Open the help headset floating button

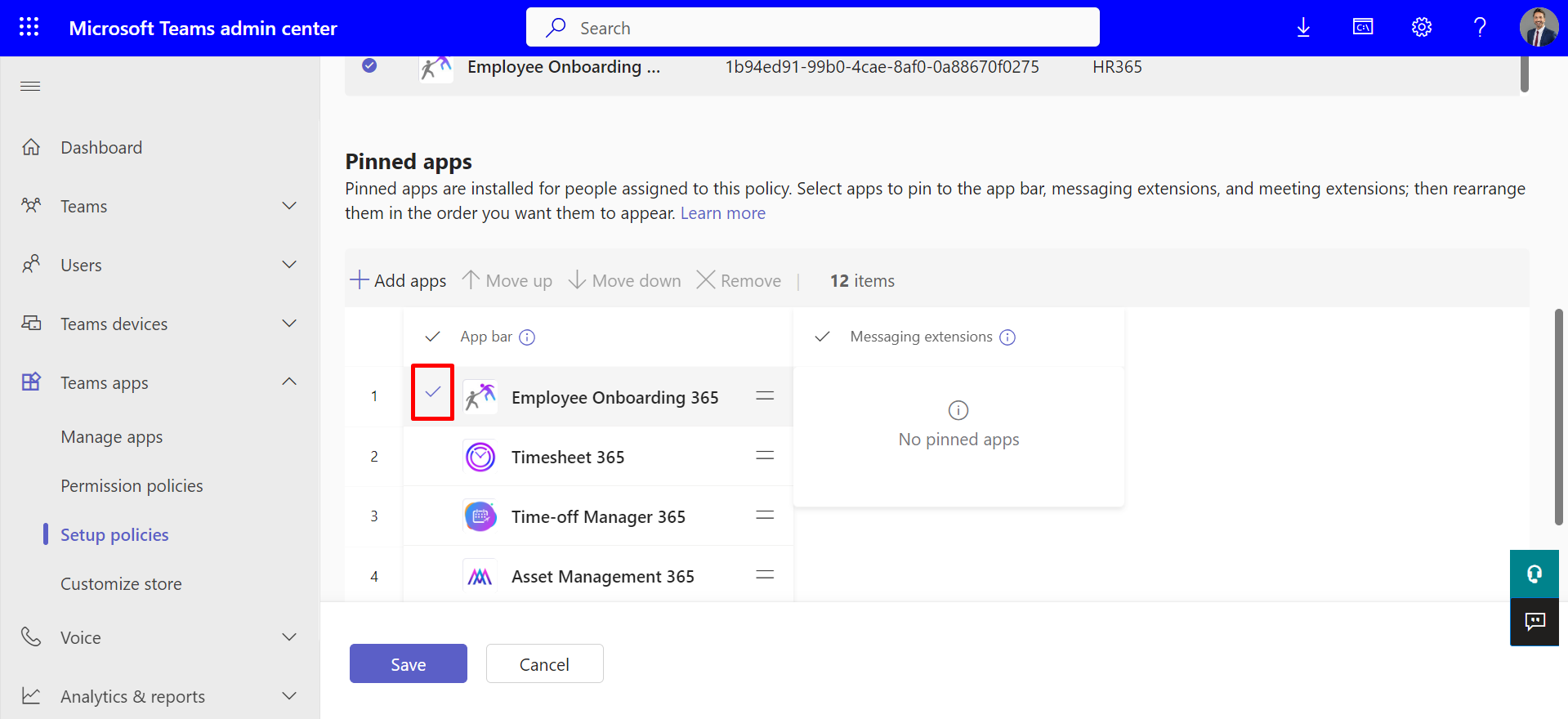click(1534, 574)
